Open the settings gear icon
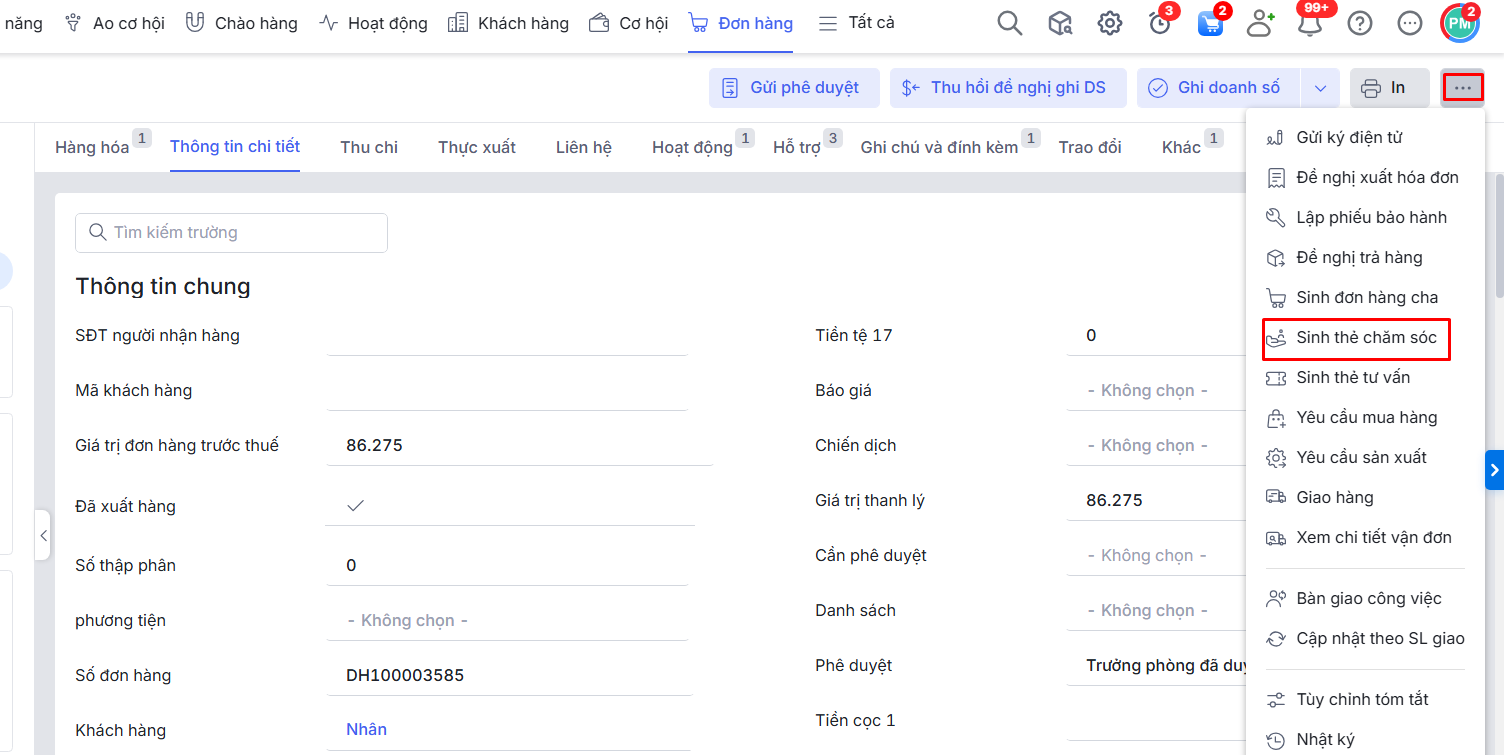 [1110, 23]
